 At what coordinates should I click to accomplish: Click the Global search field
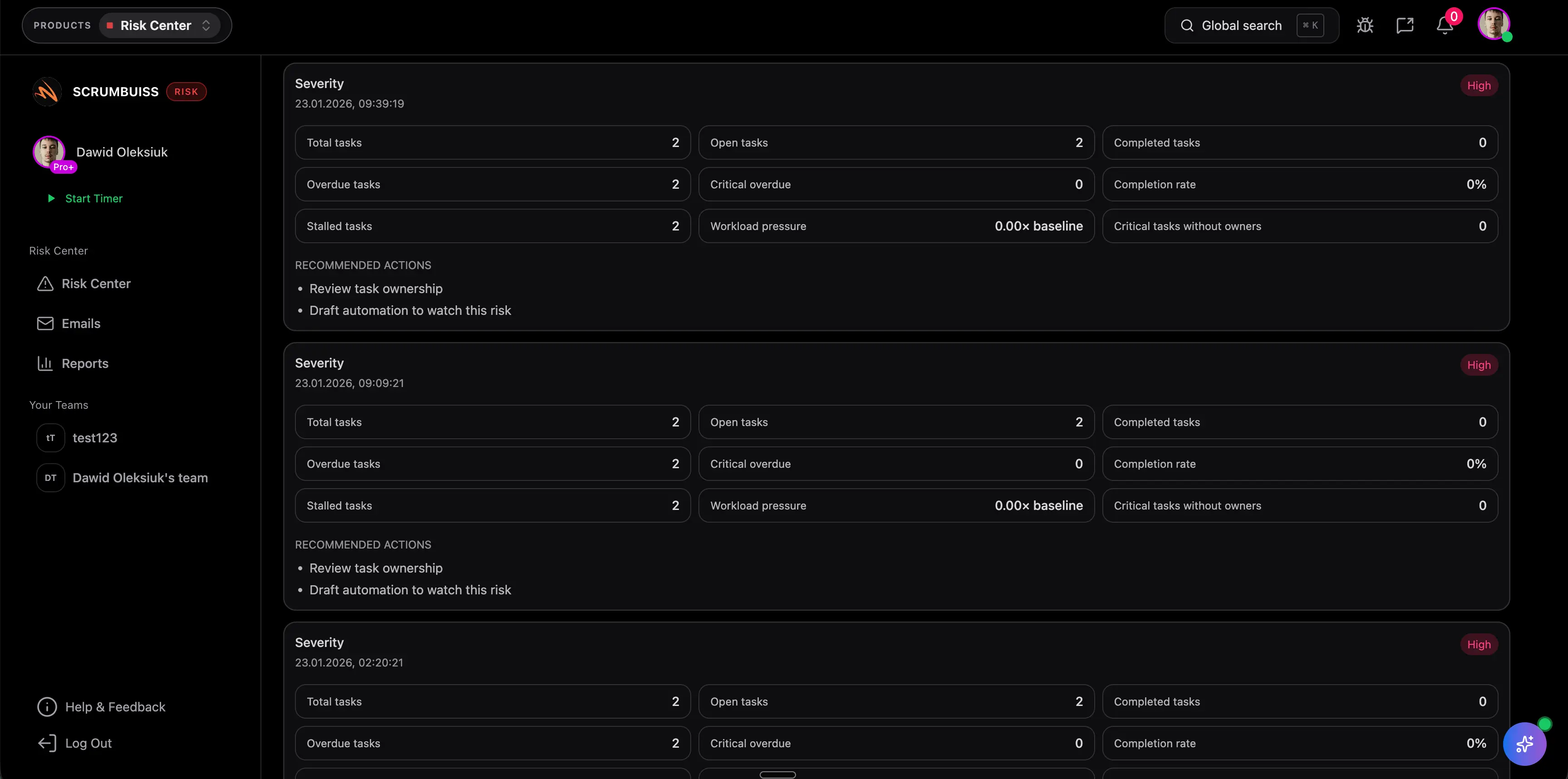[x=1242, y=25]
